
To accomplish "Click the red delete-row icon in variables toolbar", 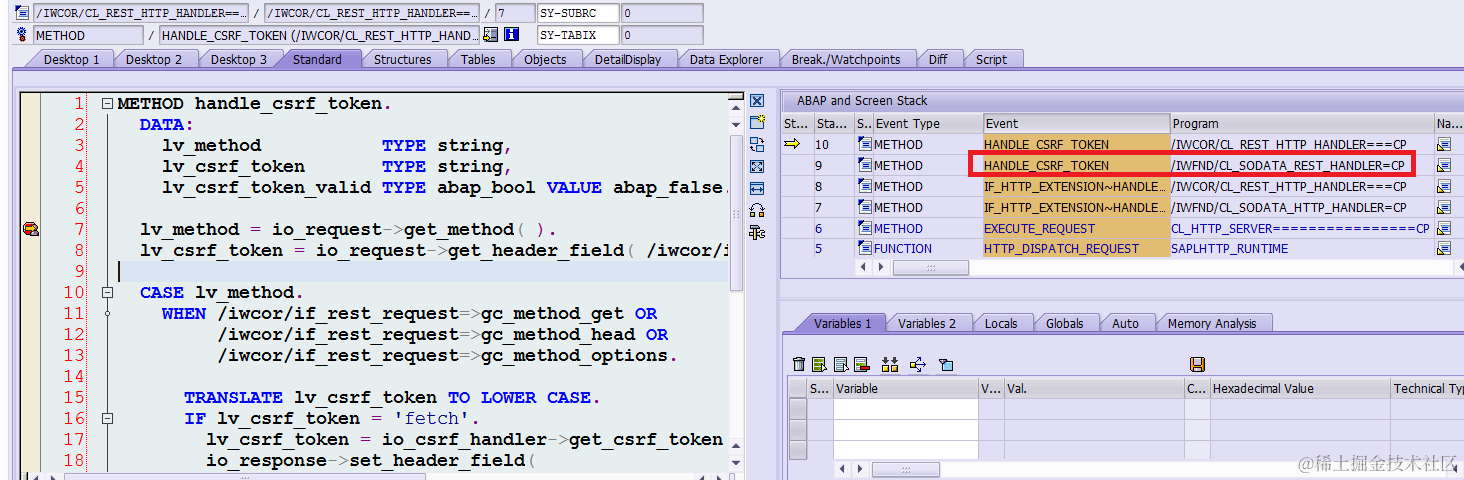I will [861, 365].
